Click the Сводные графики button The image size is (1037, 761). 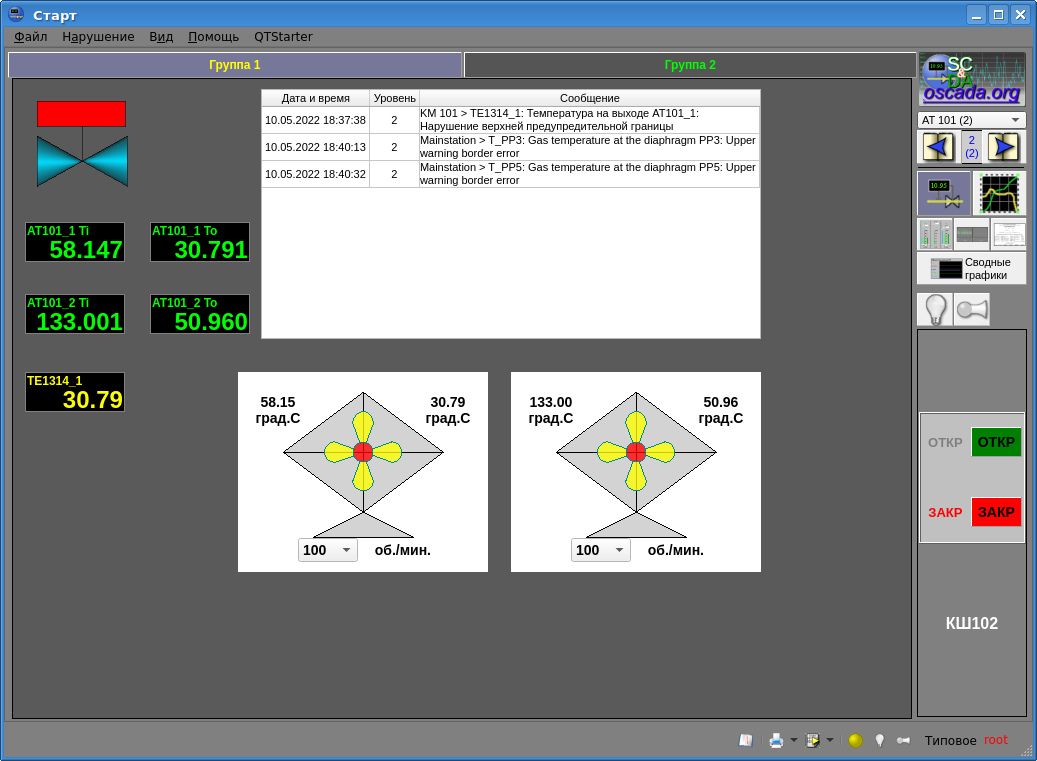(x=971, y=268)
